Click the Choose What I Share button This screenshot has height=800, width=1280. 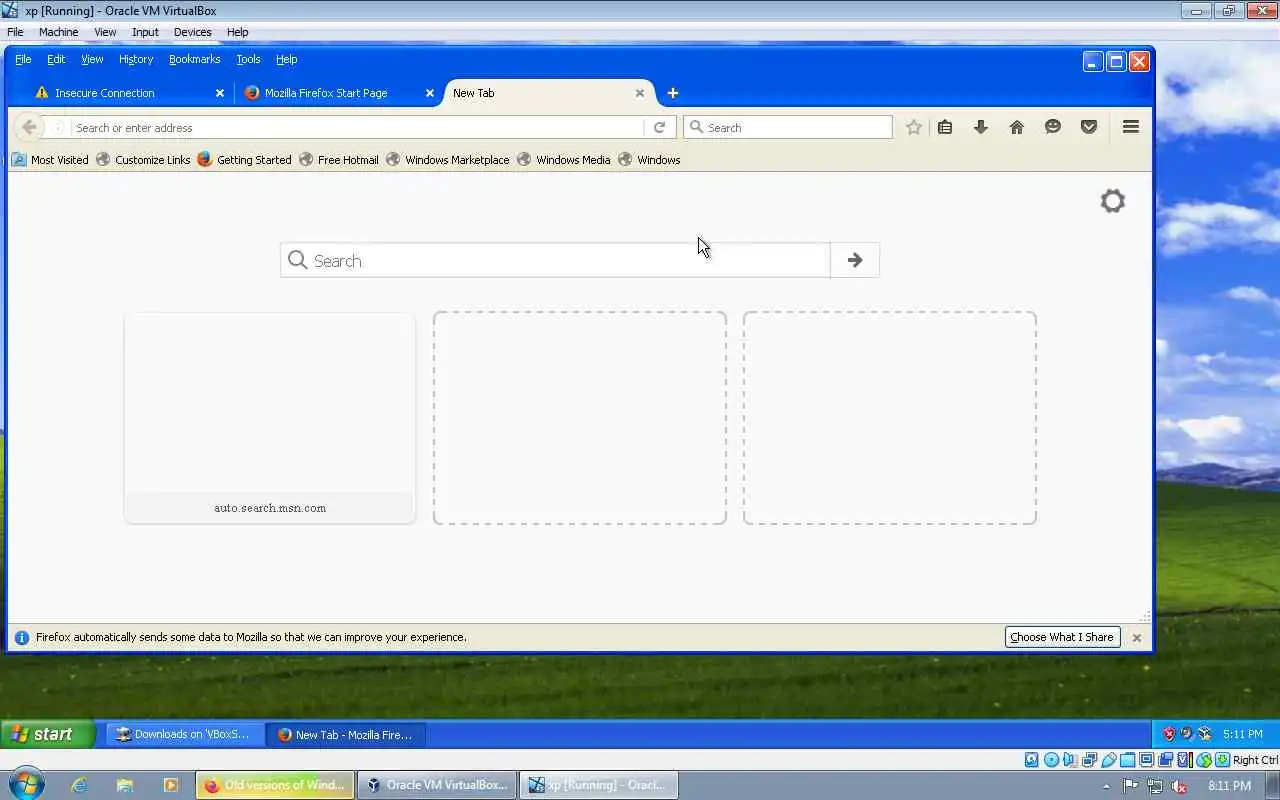1061,637
